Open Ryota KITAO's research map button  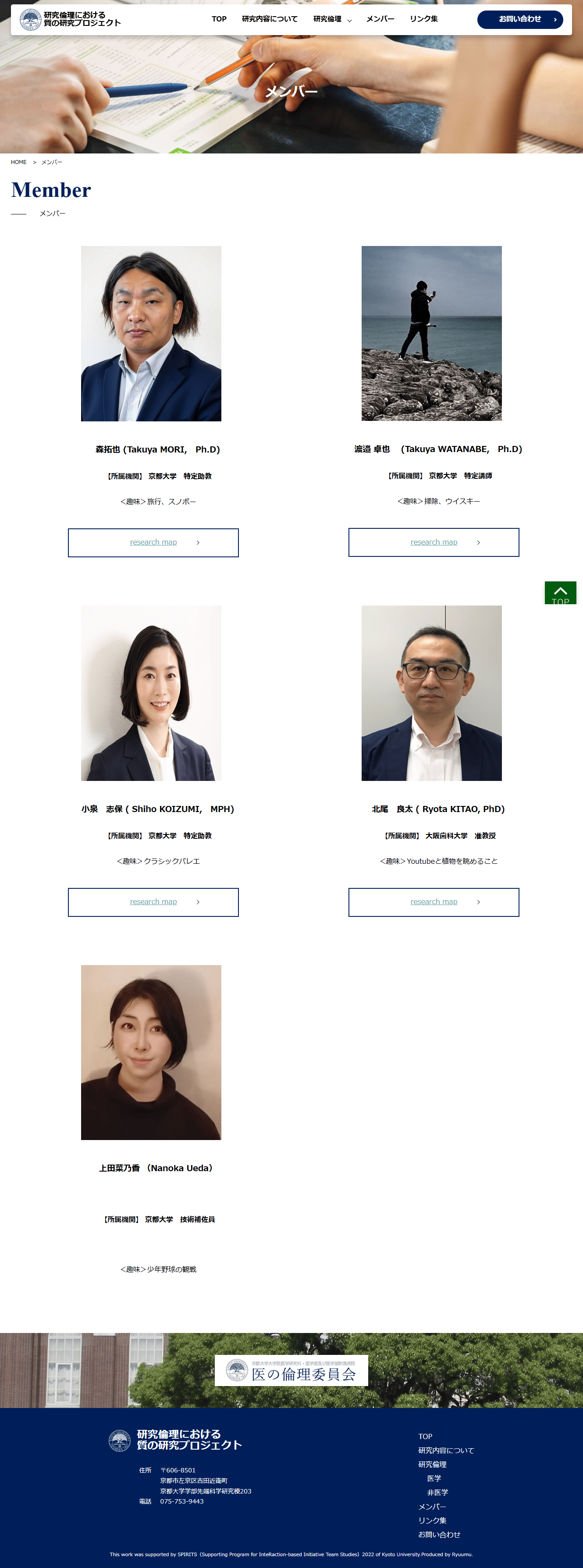click(433, 902)
